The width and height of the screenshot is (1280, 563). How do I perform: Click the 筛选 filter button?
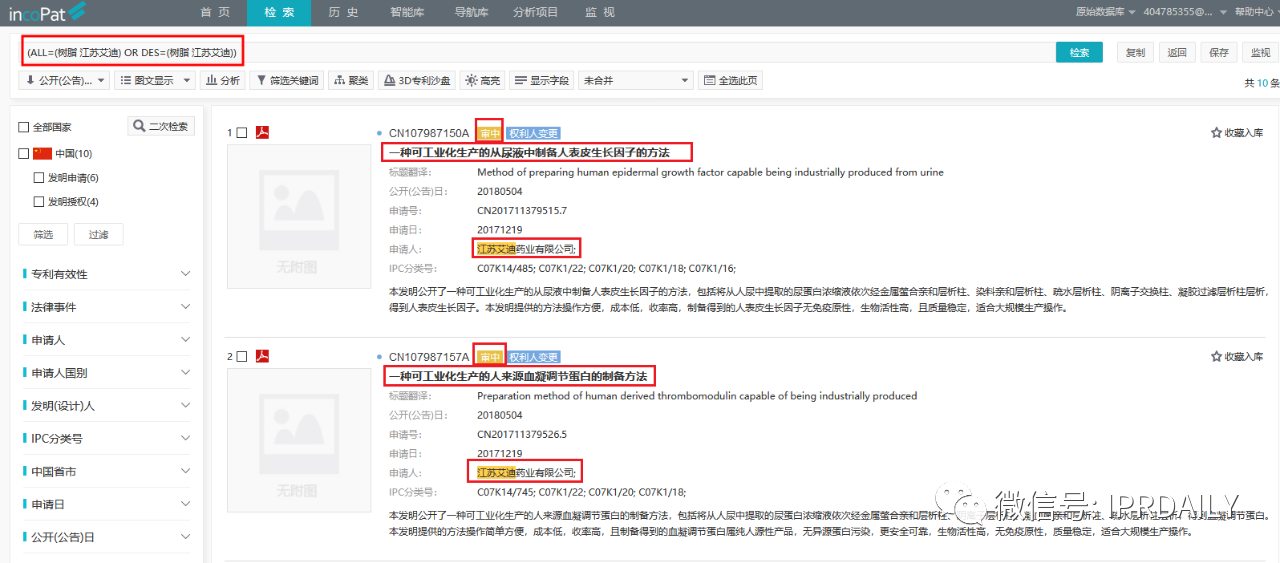coord(43,234)
